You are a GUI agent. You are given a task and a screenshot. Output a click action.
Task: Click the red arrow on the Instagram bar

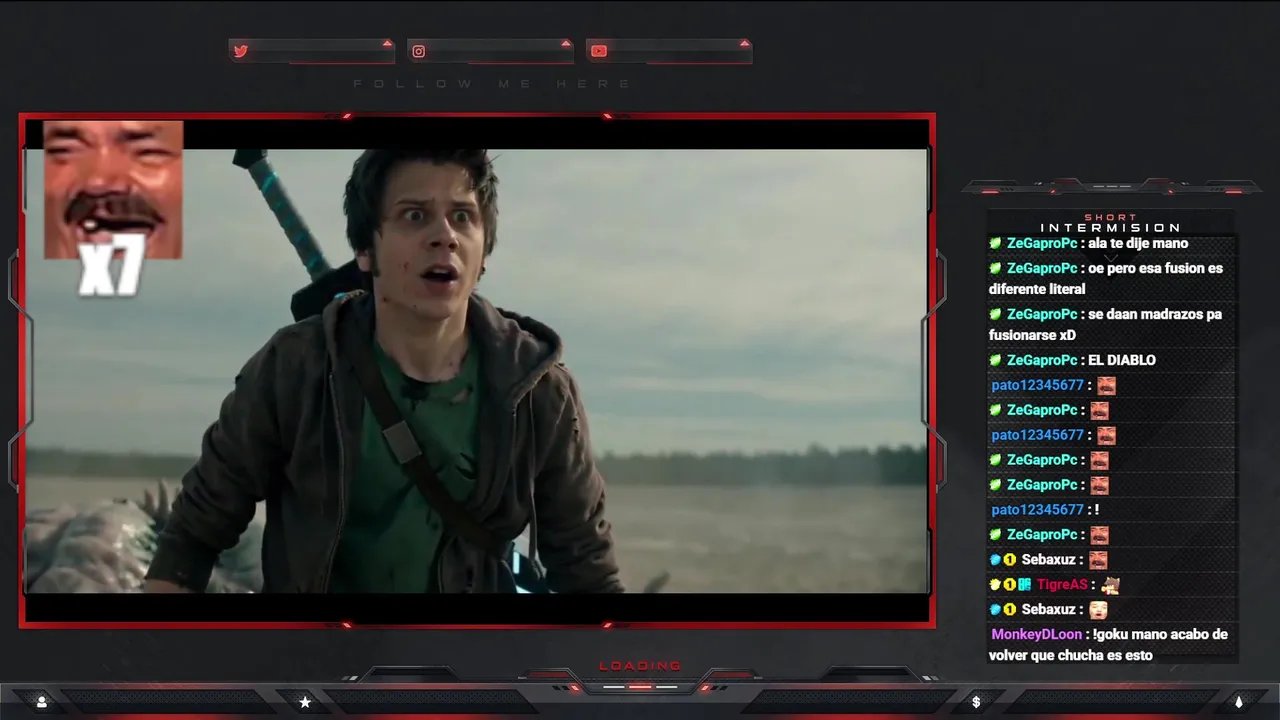[565, 43]
